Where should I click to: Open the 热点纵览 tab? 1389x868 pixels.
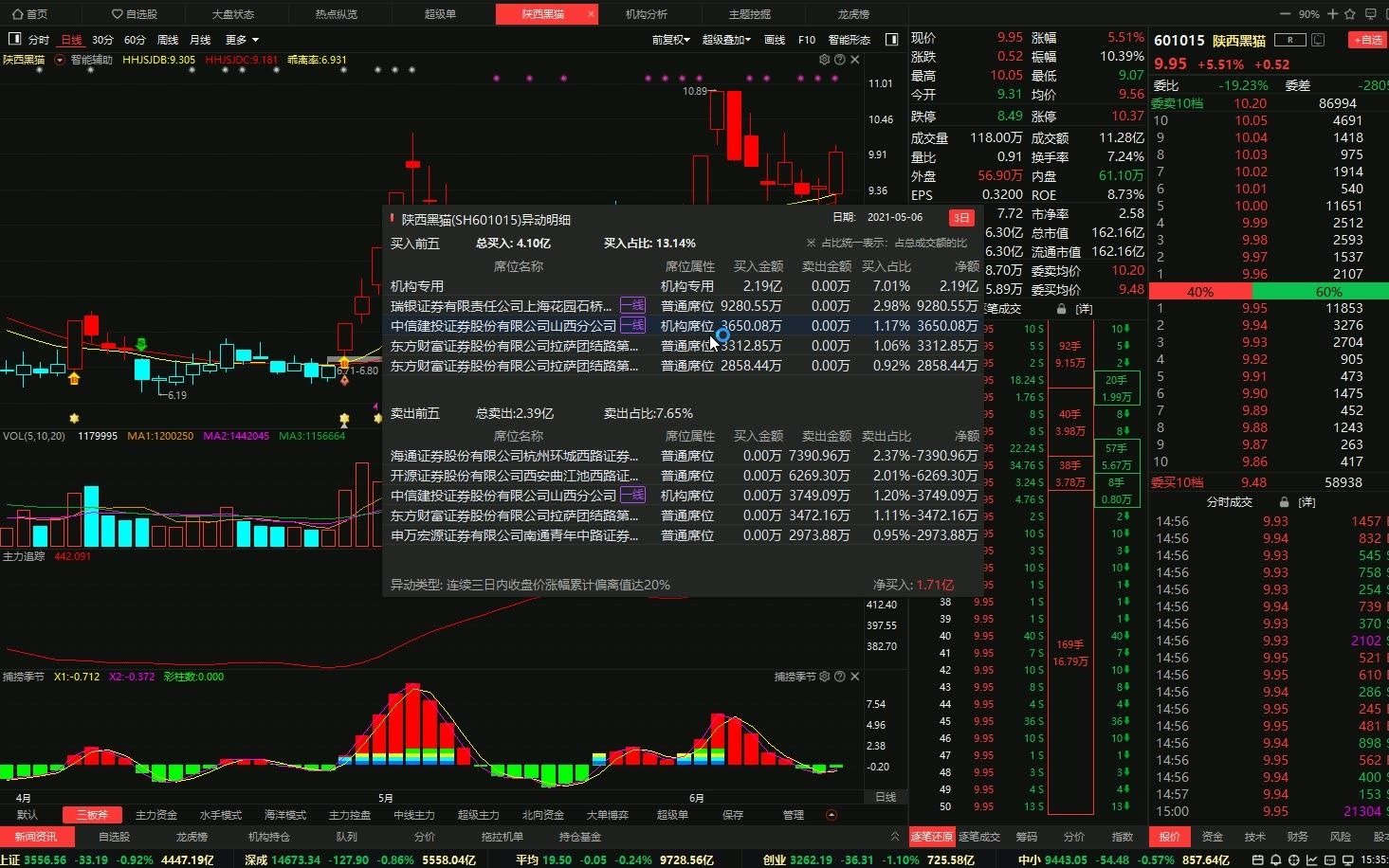pyautogui.click(x=337, y=14)
